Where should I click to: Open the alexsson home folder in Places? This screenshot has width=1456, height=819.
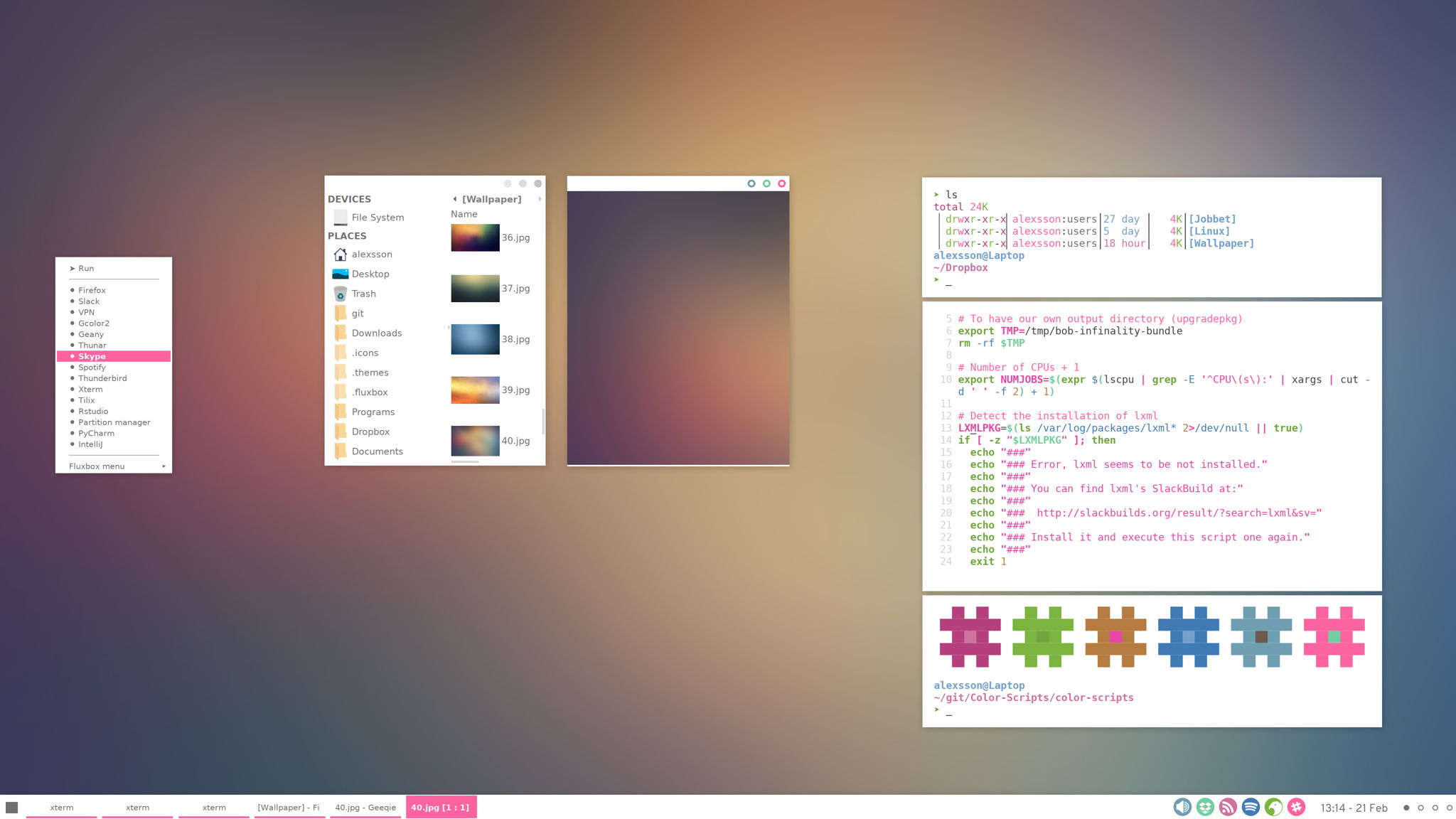pos(372,254)
